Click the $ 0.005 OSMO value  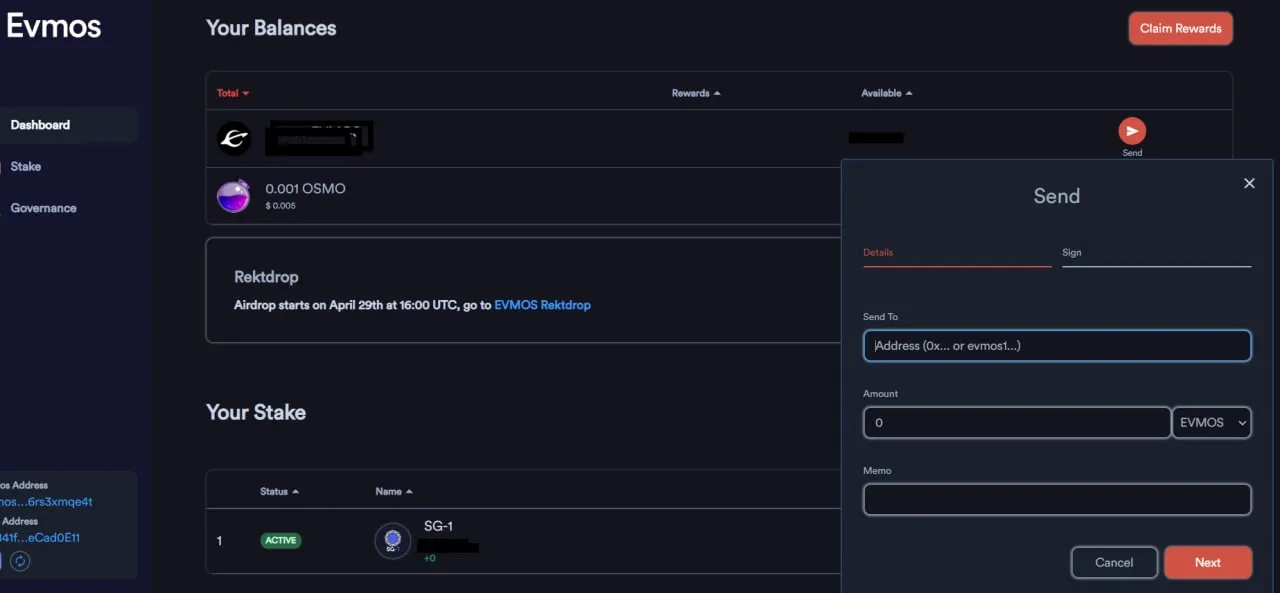coord(280,206)
